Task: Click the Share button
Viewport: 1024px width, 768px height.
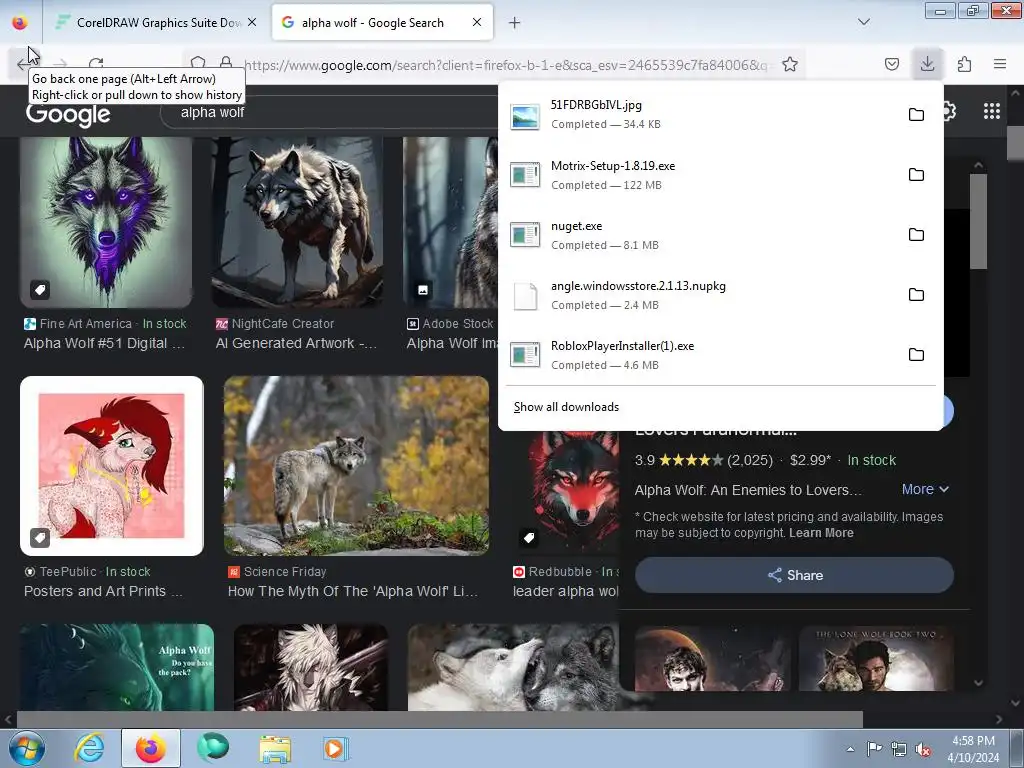Action: [x=794, y=575]
